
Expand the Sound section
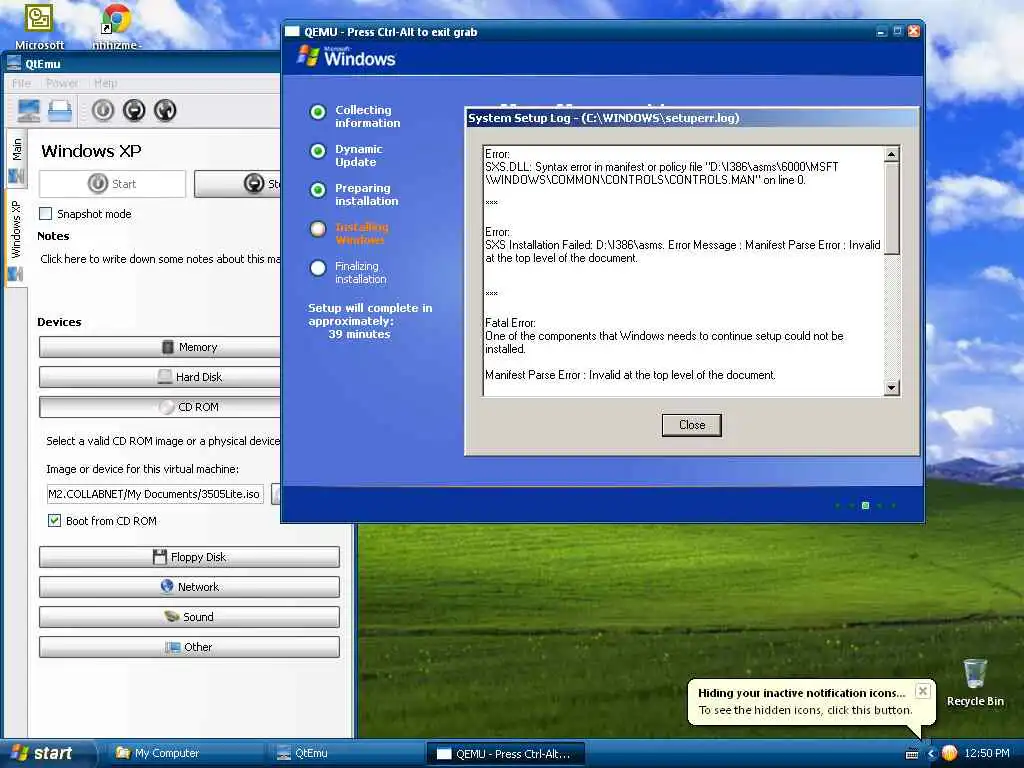pyautogui.click(x=189, y=616)
